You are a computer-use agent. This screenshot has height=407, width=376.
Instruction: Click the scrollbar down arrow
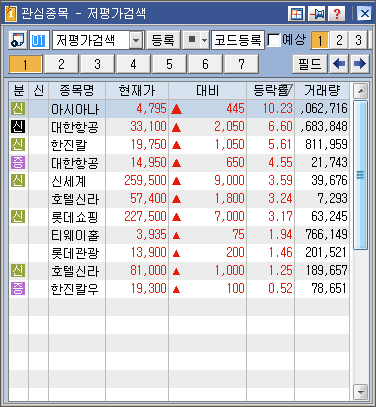[360, 392]
